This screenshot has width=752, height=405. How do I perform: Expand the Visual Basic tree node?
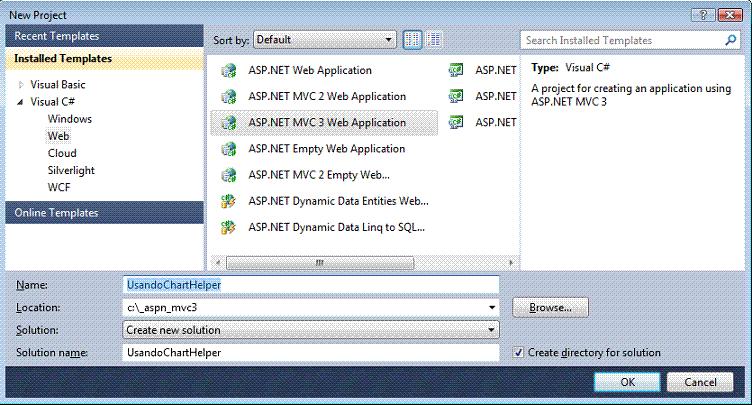point(21,85)
